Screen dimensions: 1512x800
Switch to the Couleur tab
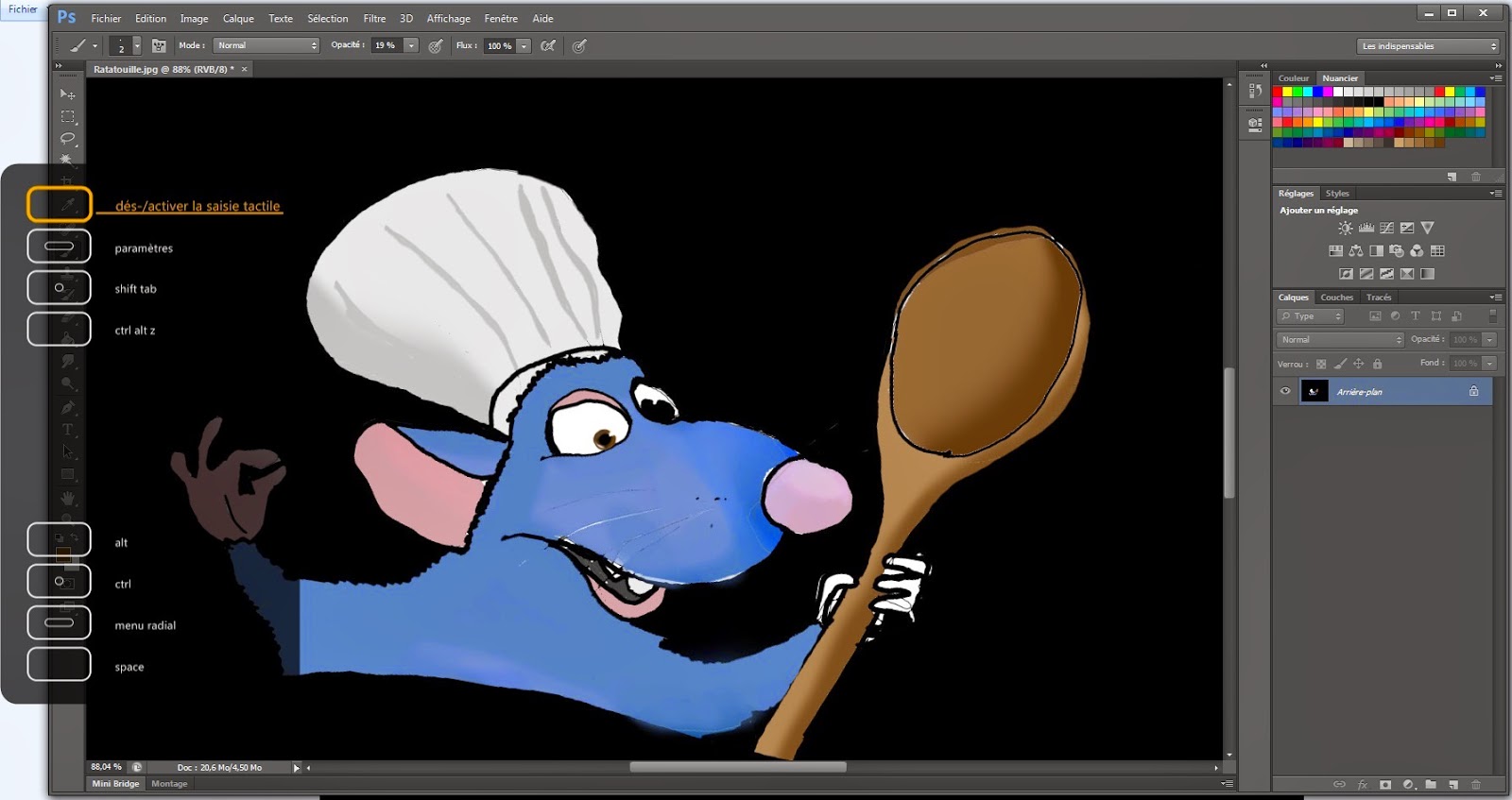(1294, 78)
